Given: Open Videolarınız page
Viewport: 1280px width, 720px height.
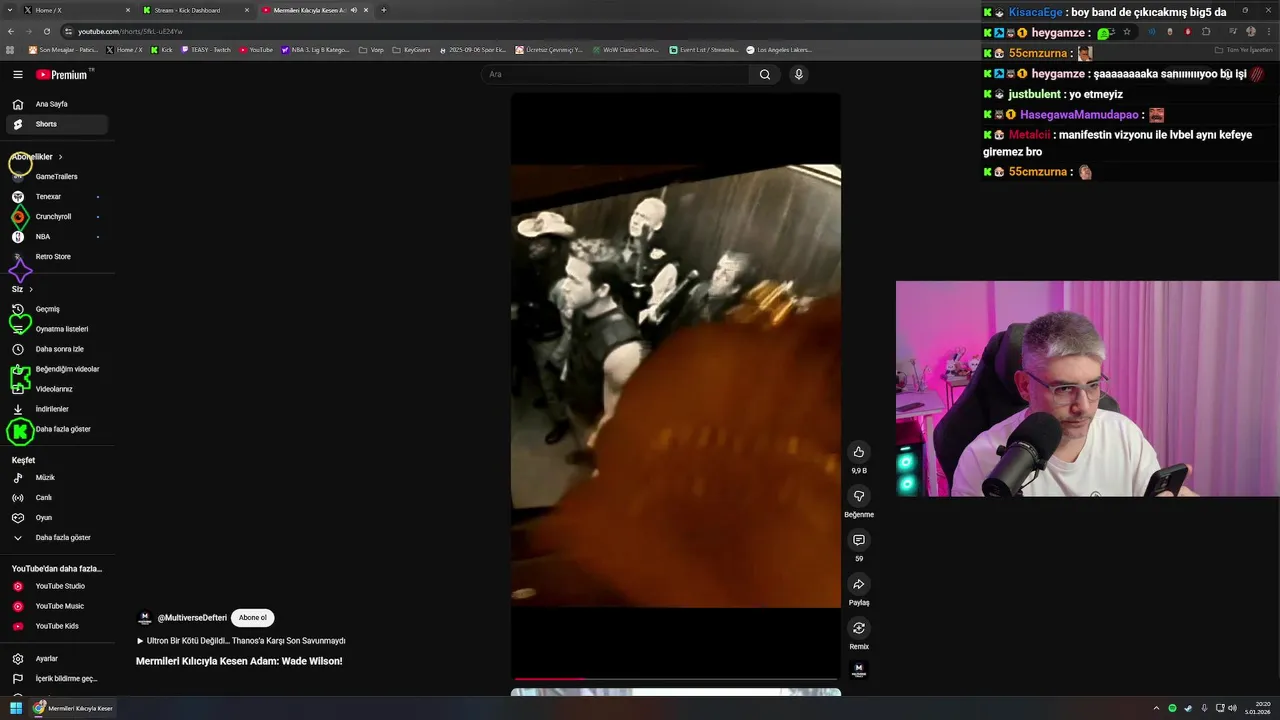Looking at the screenshot, I should [x=58, y=389].
